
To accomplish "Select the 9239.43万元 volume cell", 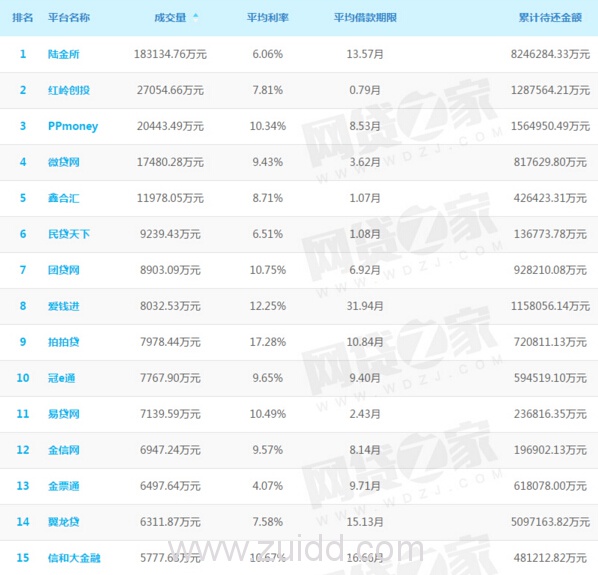I will pyautogui.click(x=170, y=234).
